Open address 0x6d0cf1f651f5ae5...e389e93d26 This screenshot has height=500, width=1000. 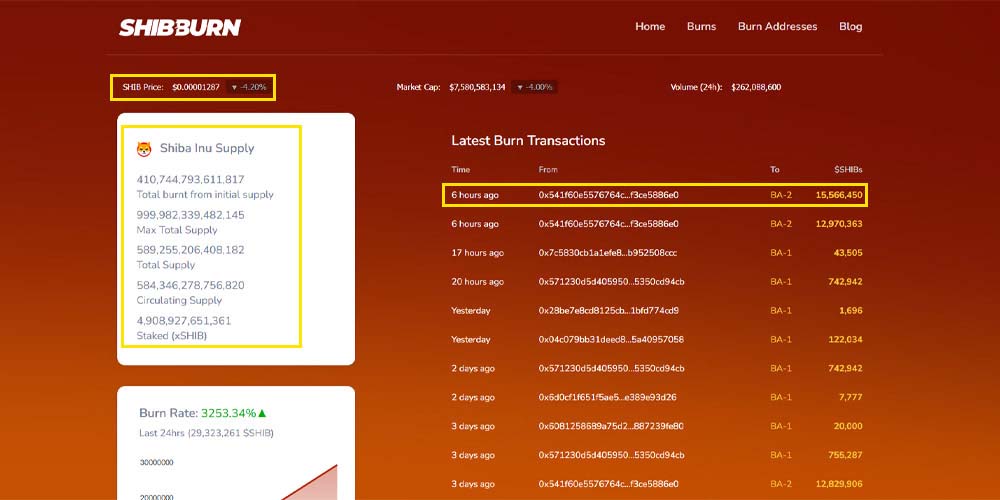pos(607,397)
